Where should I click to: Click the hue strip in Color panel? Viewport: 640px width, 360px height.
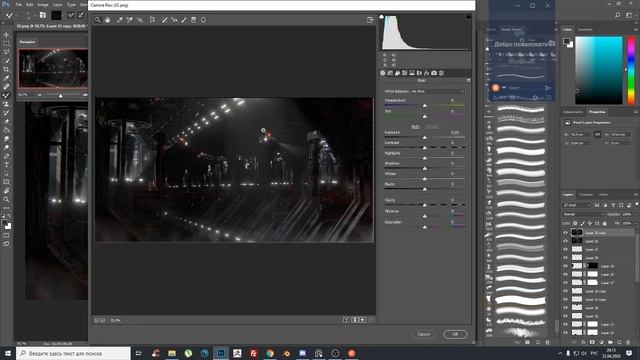(631, 70)
